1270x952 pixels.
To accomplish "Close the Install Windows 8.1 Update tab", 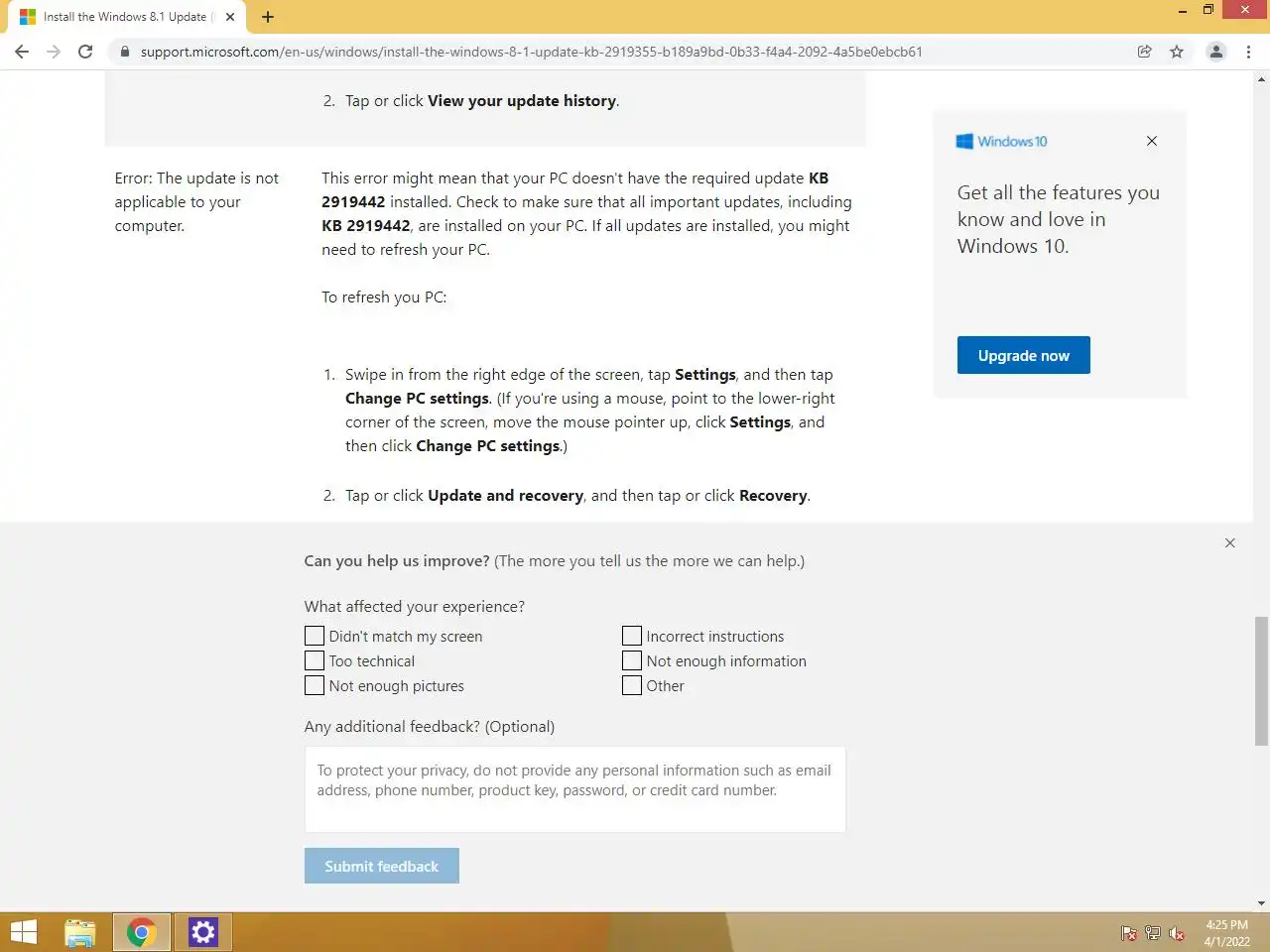I will point(230,17).
